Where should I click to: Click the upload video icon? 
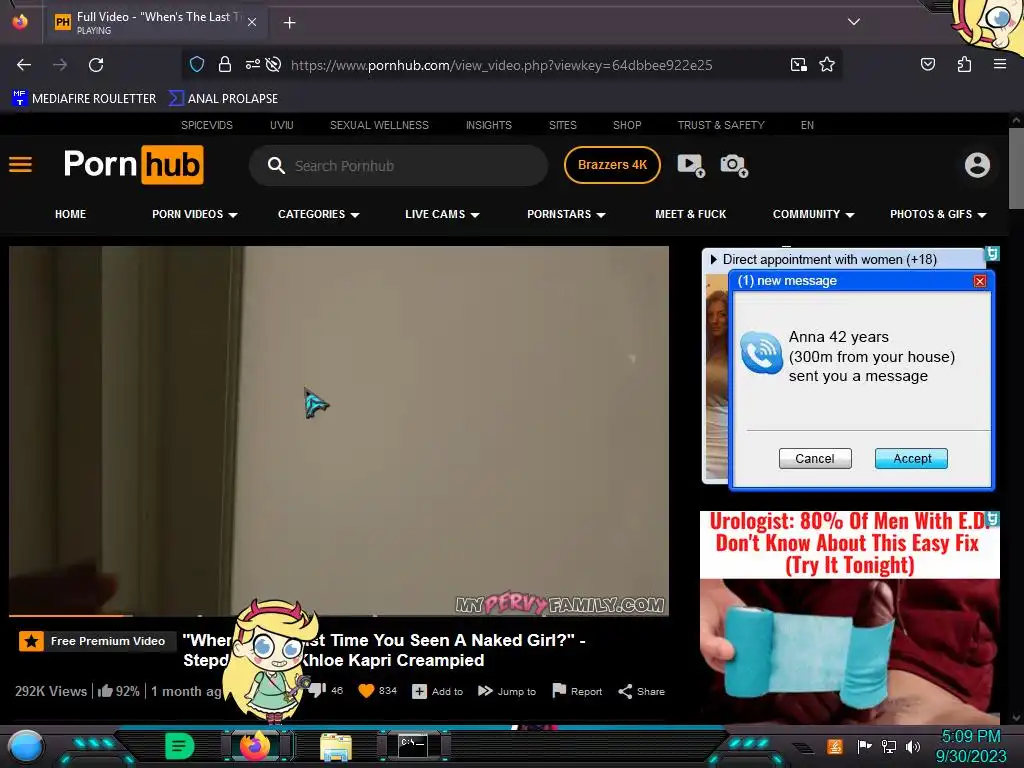(x=691, y=165)
